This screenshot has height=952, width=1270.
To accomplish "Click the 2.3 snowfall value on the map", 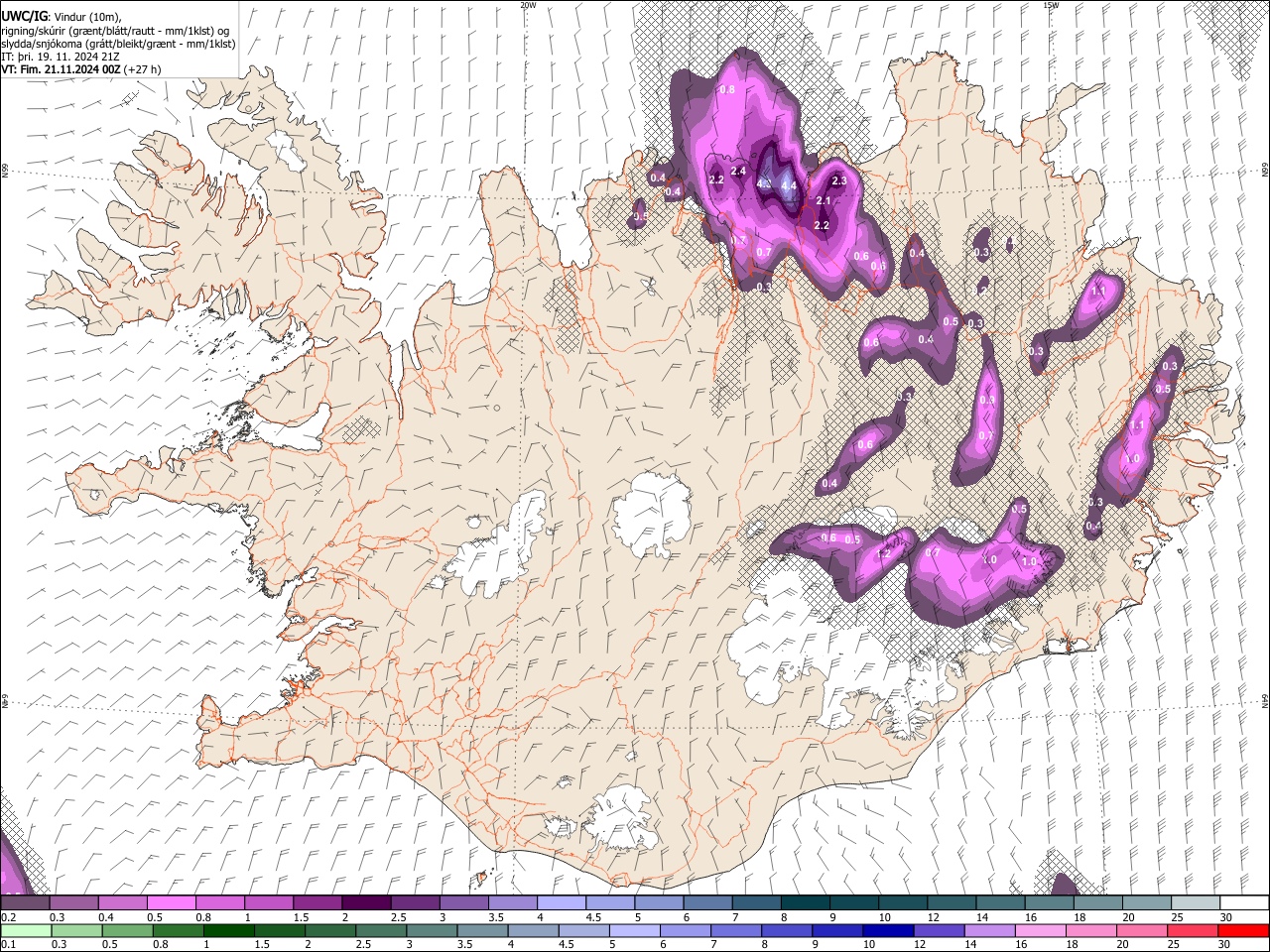I will pos(839,180).
